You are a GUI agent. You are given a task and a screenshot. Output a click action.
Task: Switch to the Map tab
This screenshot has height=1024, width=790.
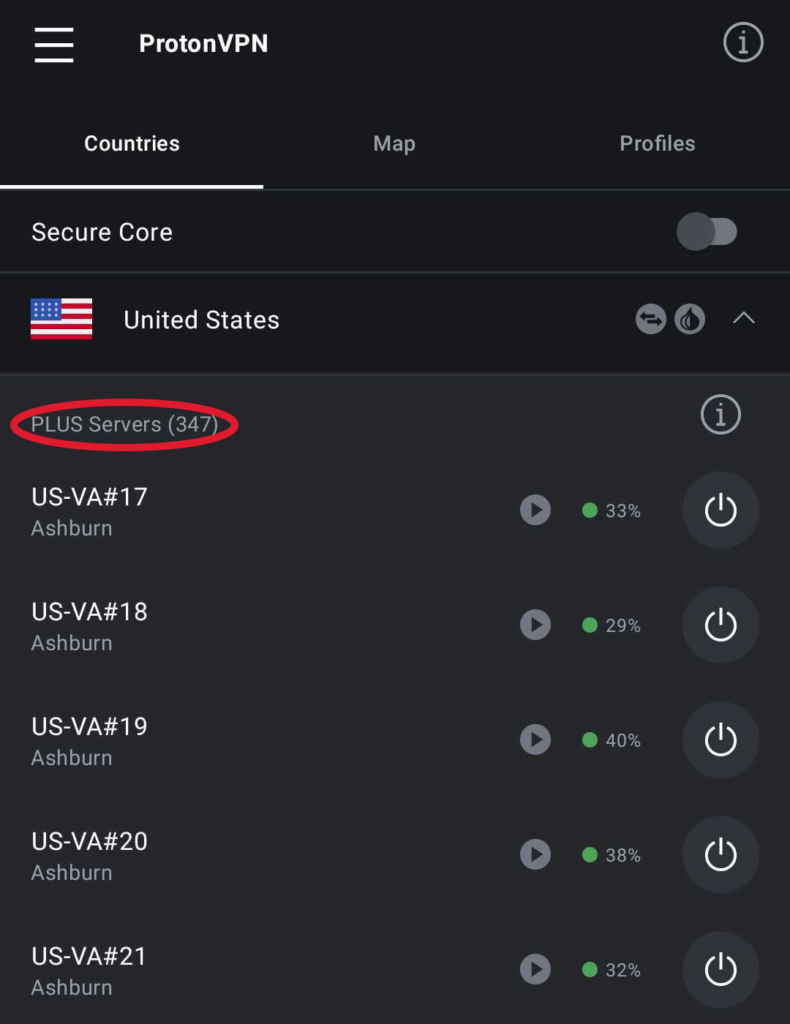point(394,143)
